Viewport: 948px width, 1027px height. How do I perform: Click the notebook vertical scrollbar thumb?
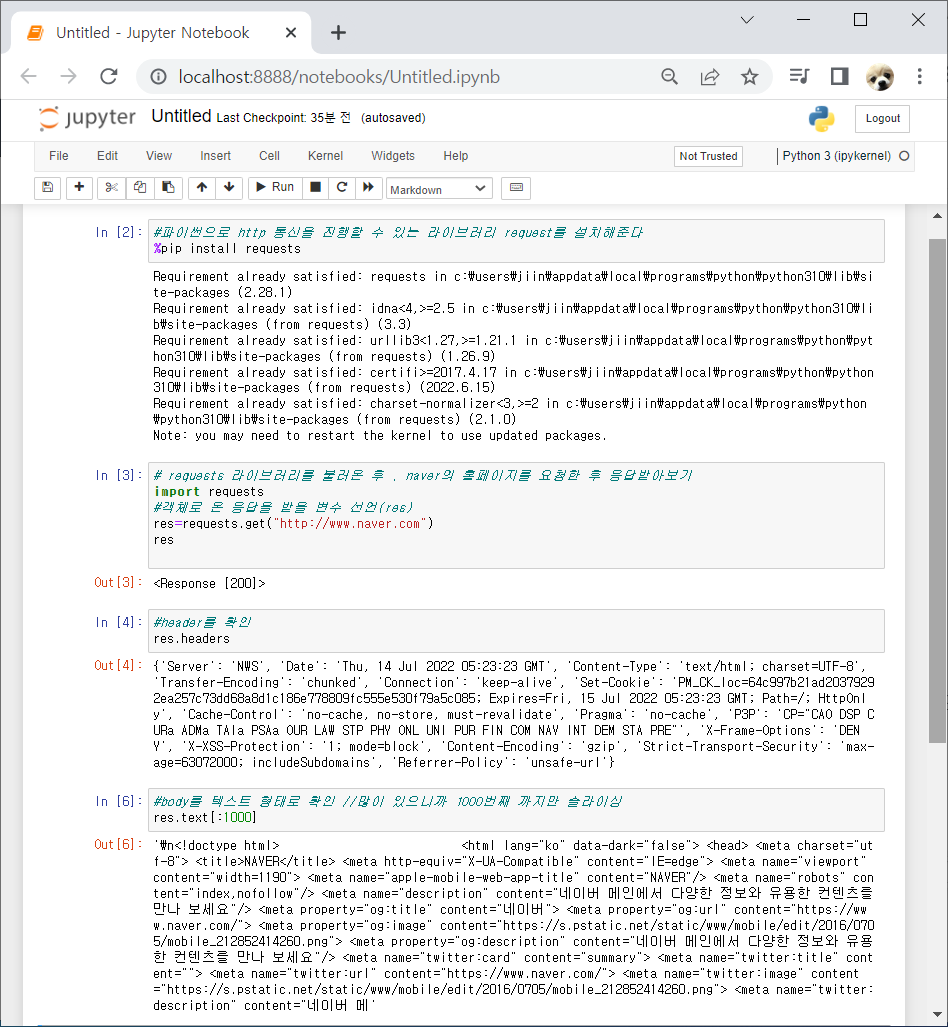click(938, 491)
